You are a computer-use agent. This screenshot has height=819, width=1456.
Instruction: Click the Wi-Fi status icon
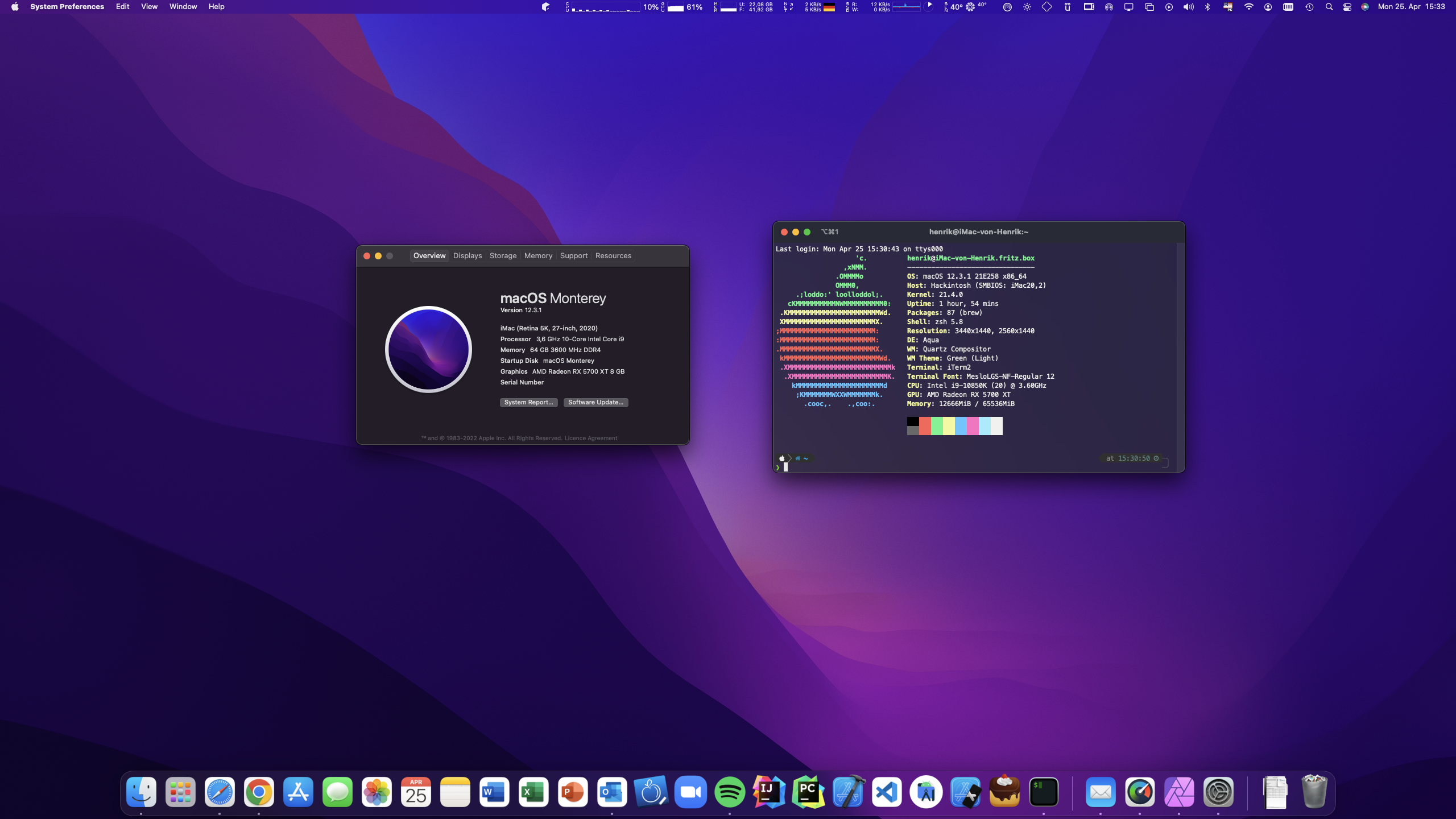1248,7
